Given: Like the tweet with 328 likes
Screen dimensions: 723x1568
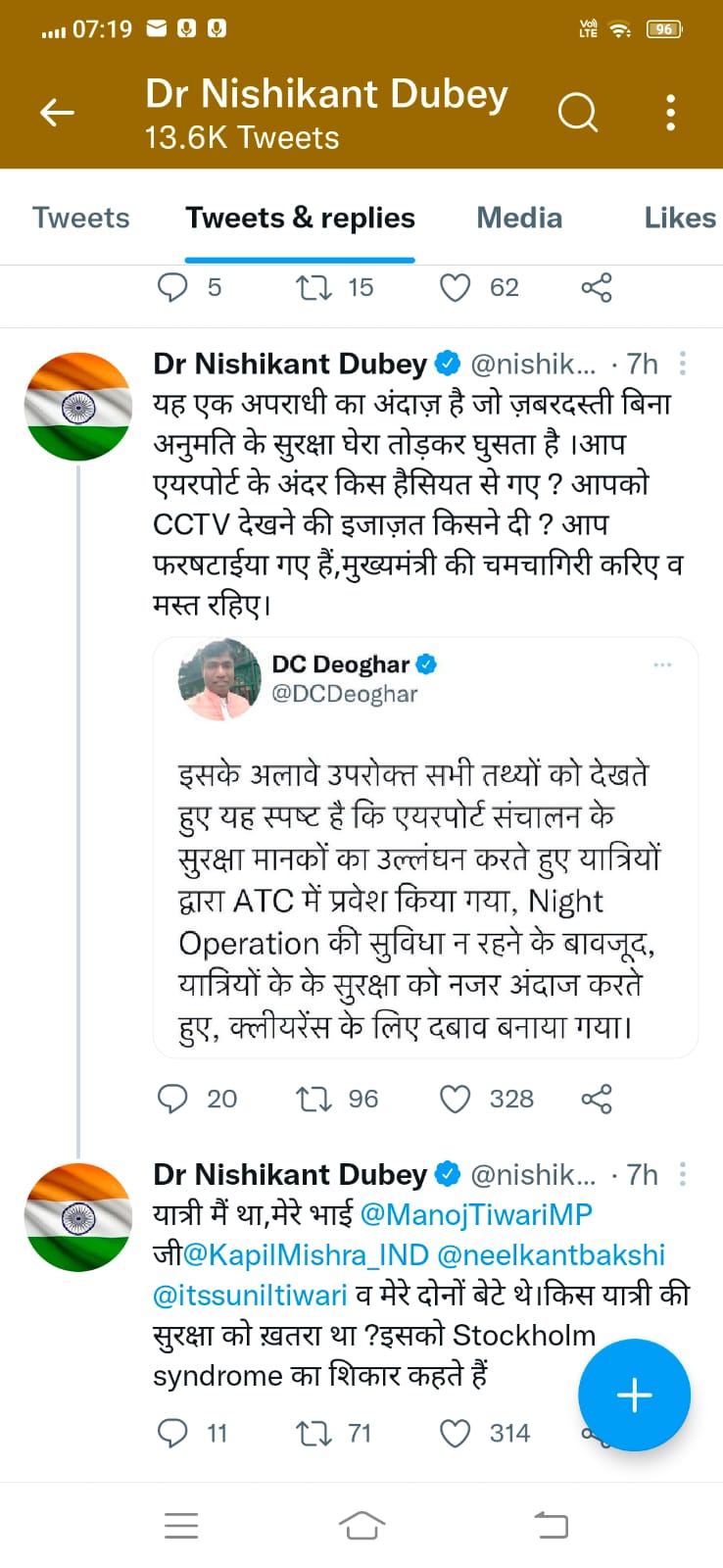Looking at the screenshot, I should pos(456,1099).
